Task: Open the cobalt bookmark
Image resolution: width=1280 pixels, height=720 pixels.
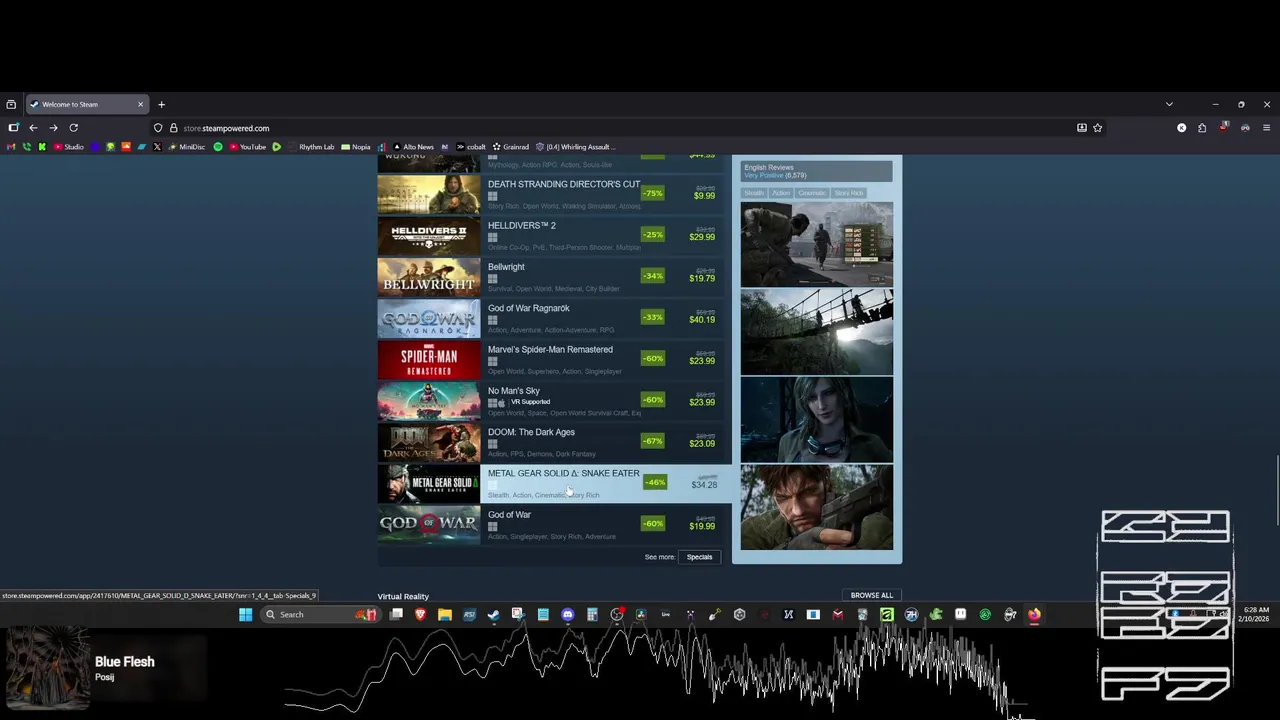Action: coord(470,147)
